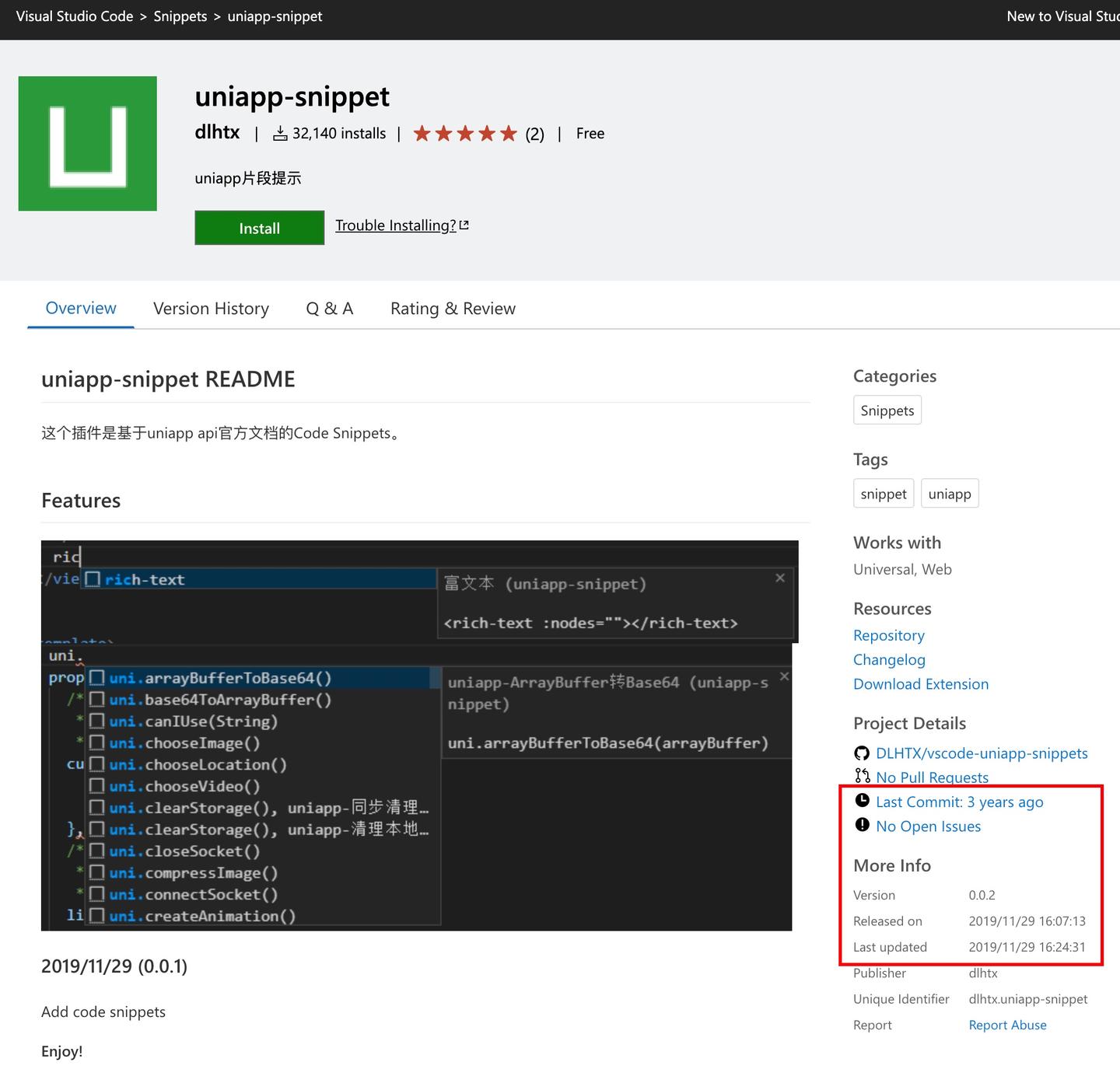Open the Version History tab
The image size is (1120, 1083).
[x=211, y=309]
